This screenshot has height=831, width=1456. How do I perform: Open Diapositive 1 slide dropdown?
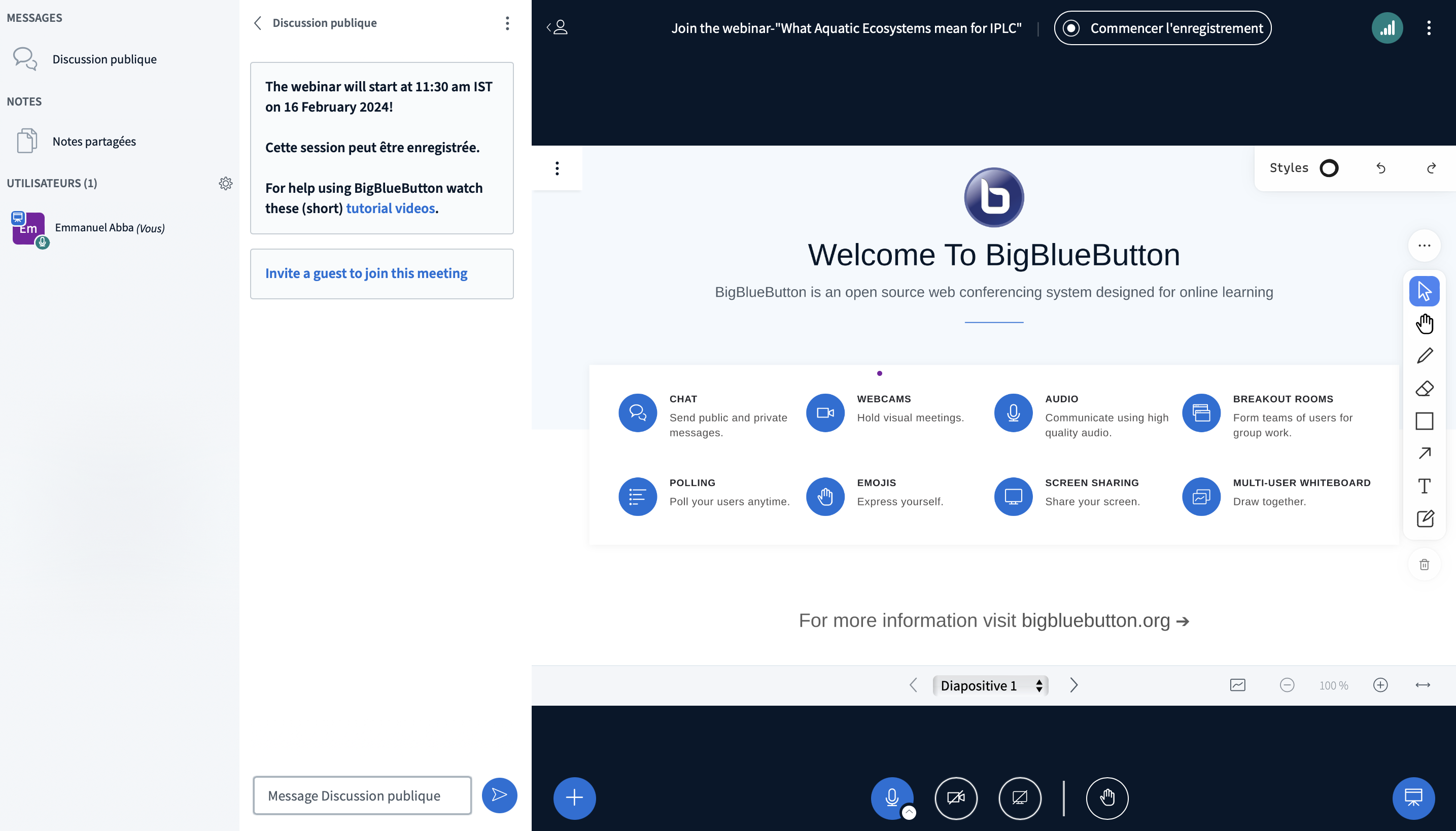click(x=990, y=685)
